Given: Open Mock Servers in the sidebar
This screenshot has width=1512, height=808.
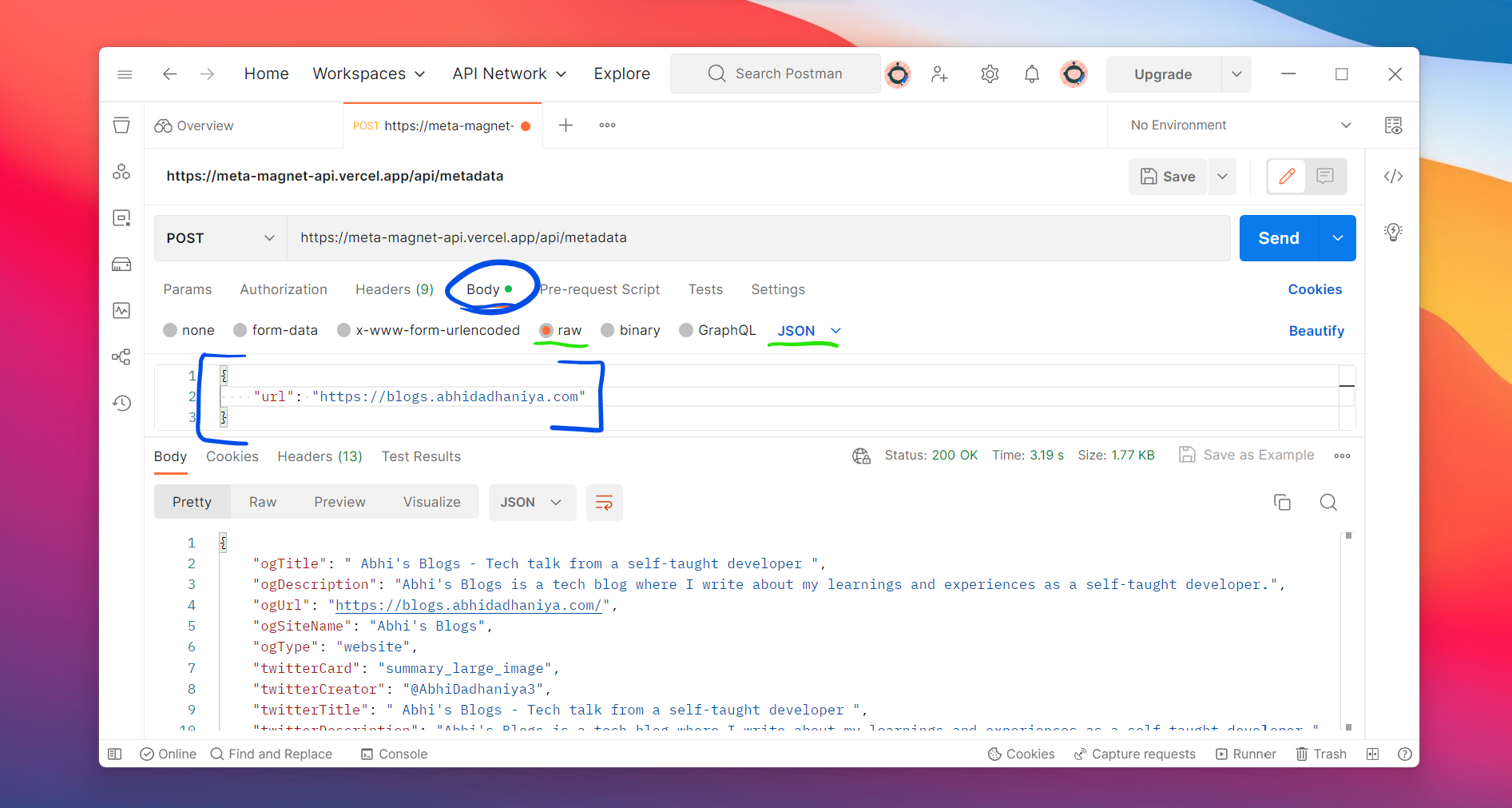Looking at the screenshot, I should pyautogui.click(x=121, y=265).
